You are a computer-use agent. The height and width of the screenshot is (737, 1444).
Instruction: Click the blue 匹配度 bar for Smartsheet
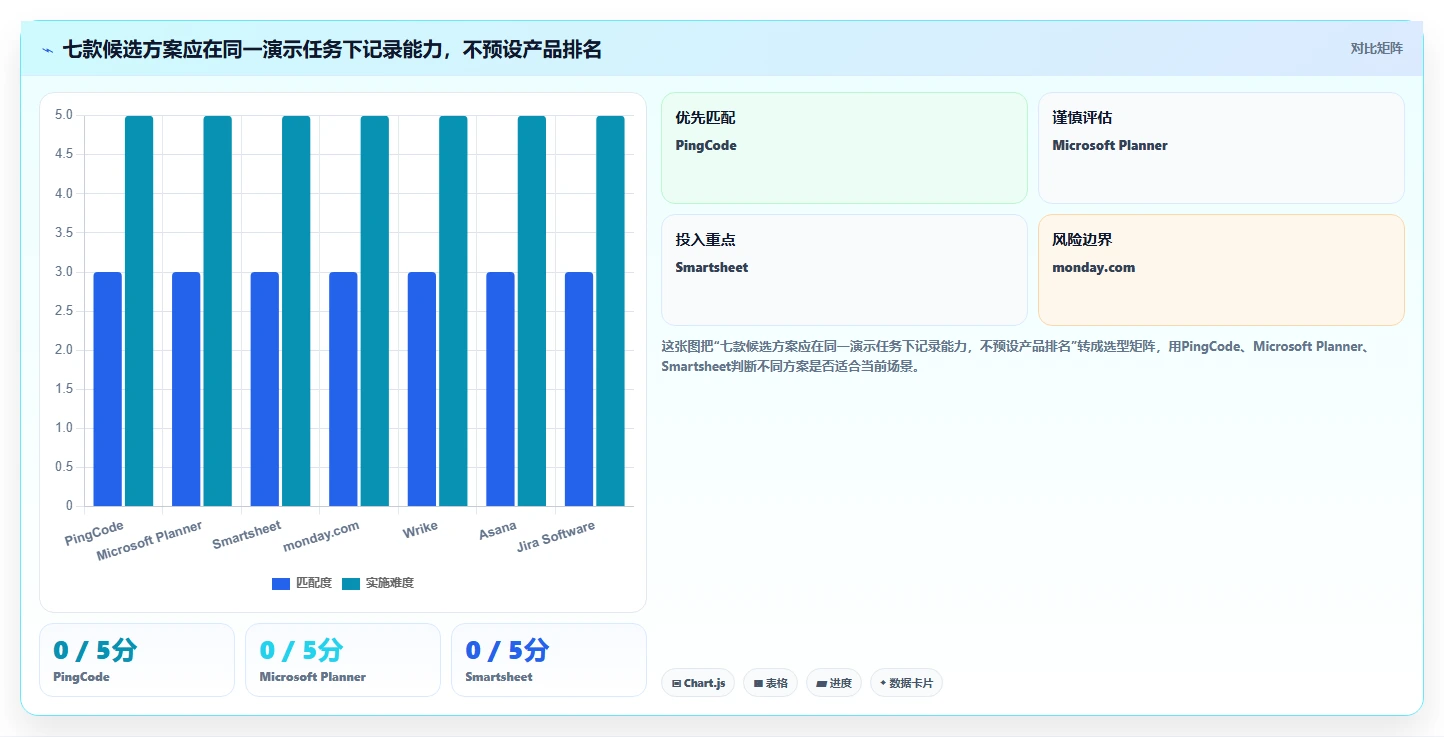click(x=265, y=389)
